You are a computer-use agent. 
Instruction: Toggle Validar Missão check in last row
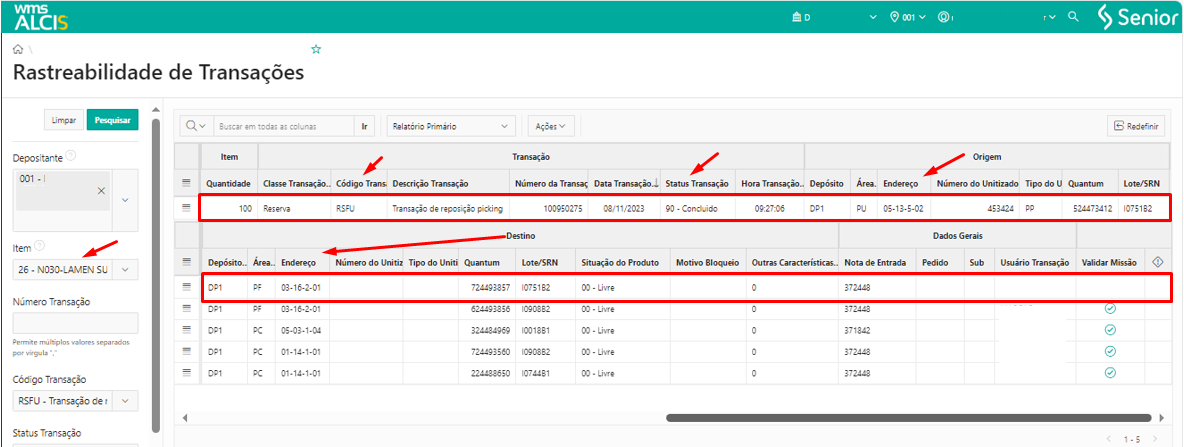click(1109, 372)
